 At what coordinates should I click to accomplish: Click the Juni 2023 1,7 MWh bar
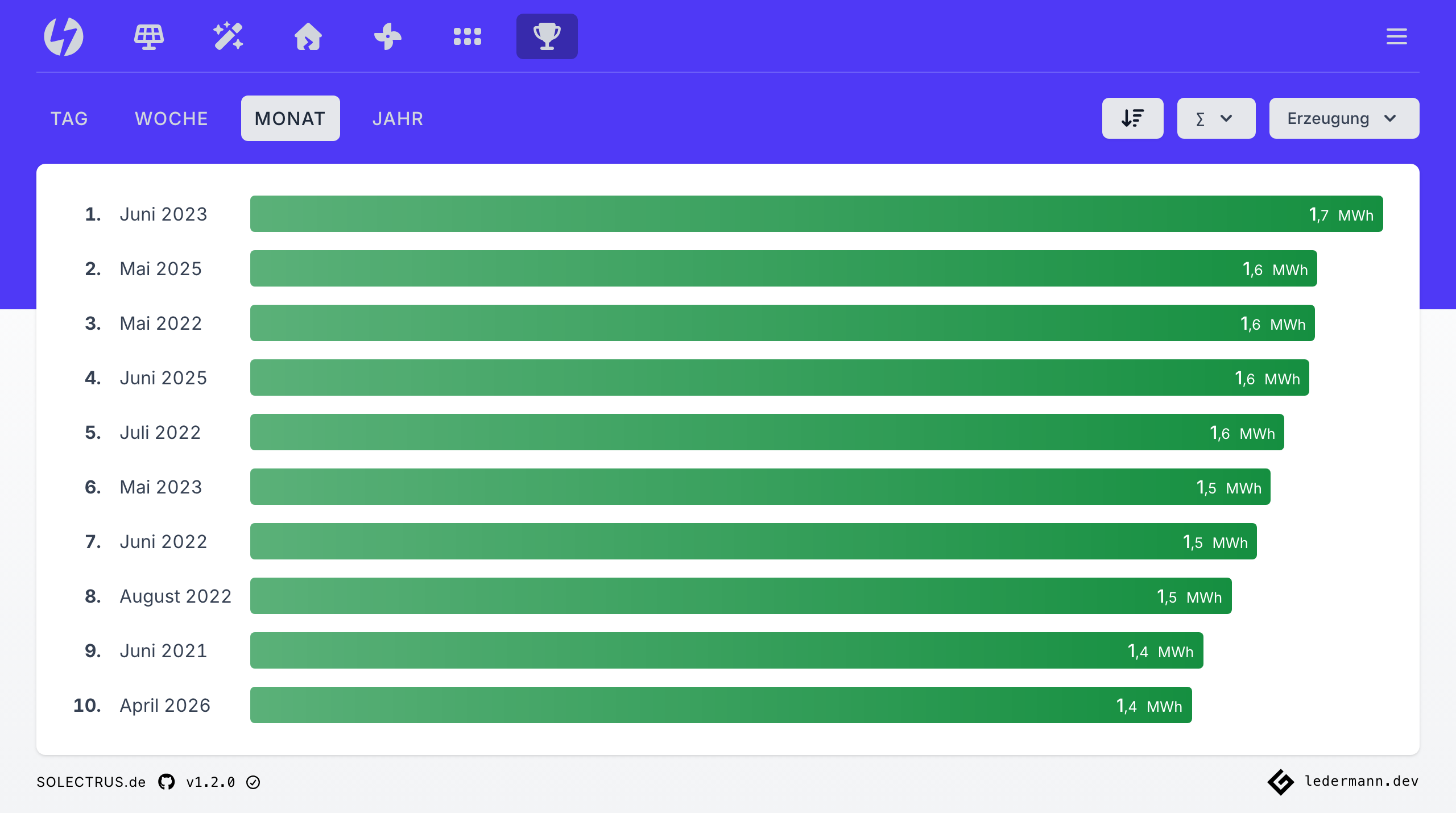(x=816, y=214)
